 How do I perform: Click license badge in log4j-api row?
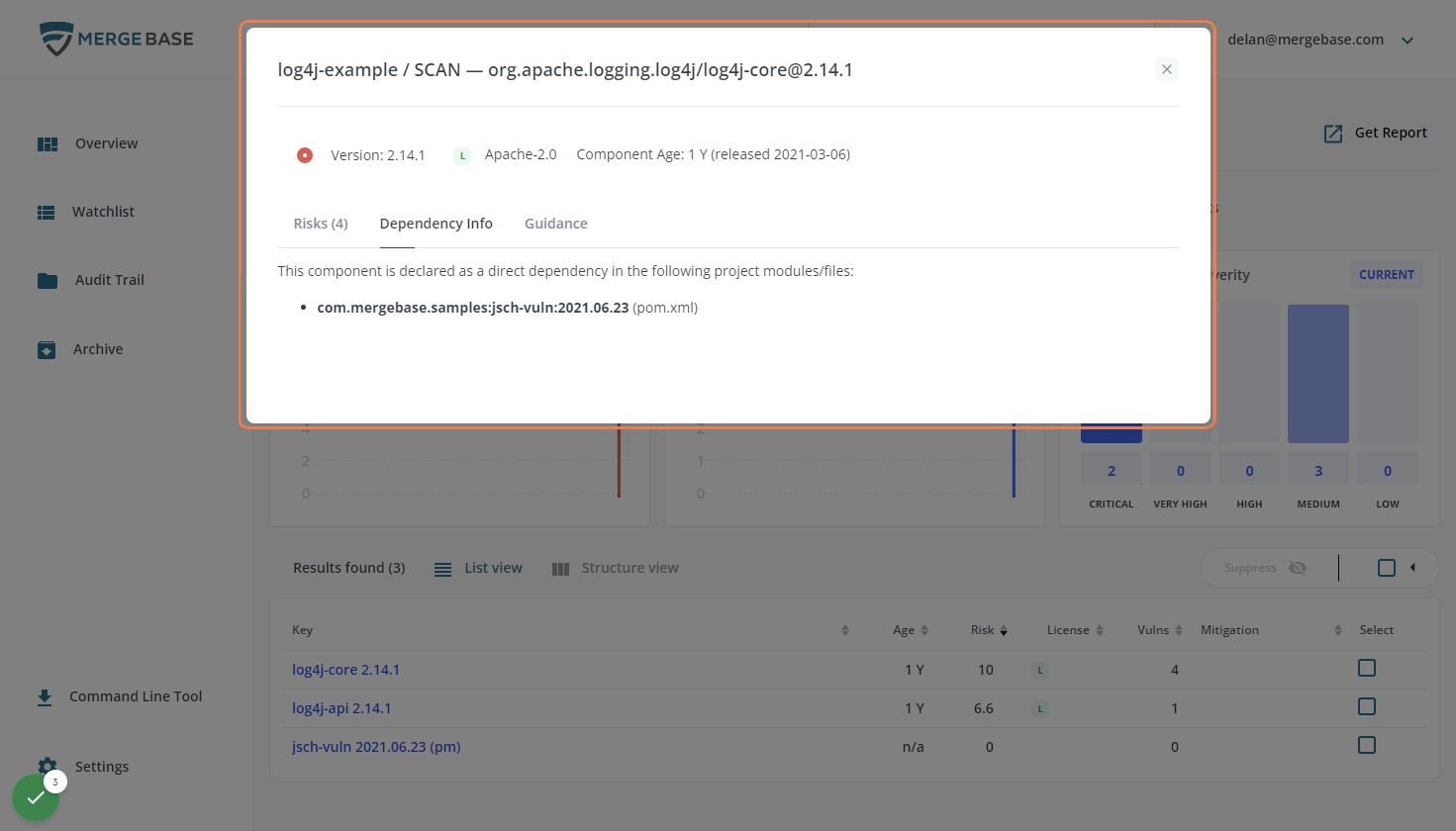[x=1040, y=709]
